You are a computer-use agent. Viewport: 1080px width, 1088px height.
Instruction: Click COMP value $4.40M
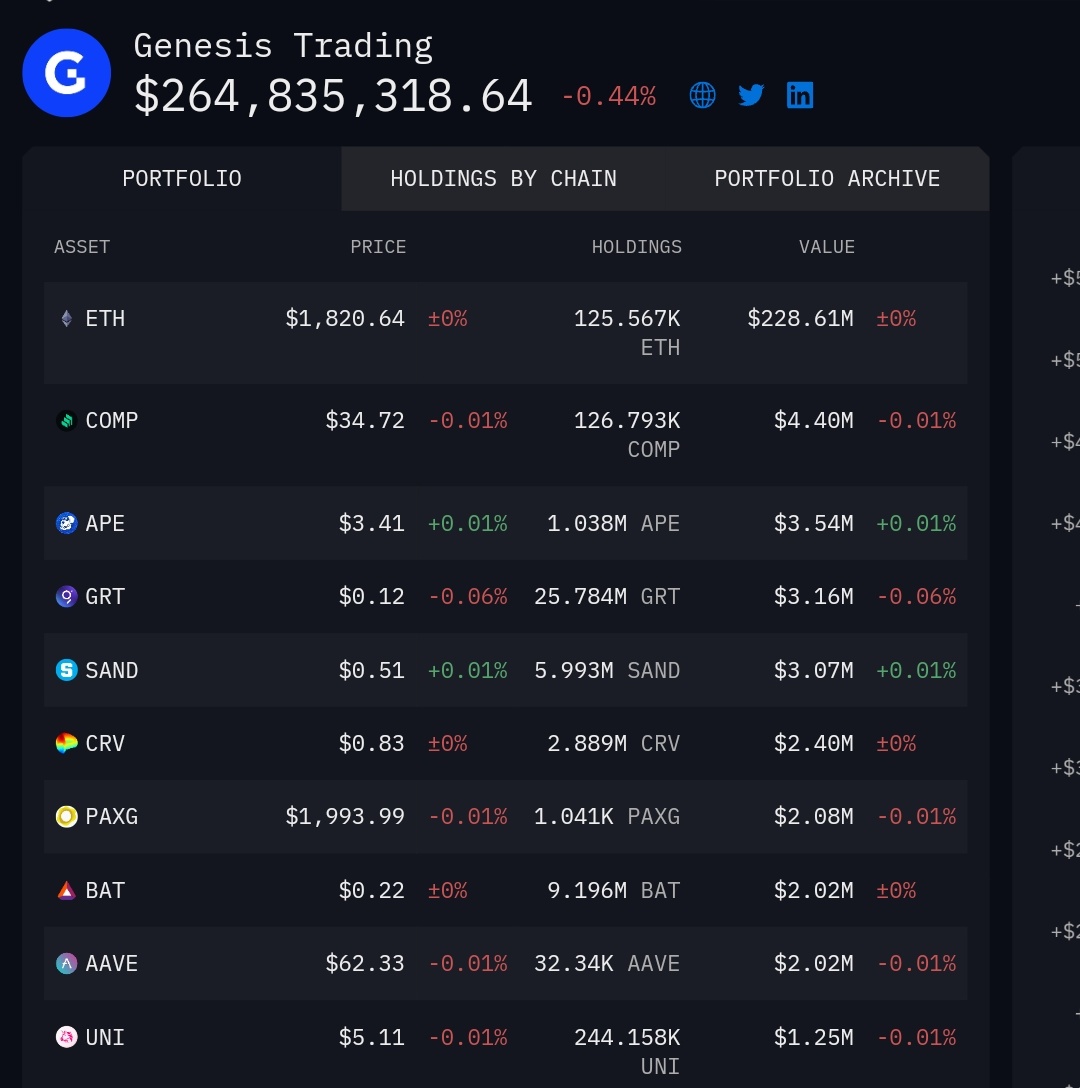813,420
